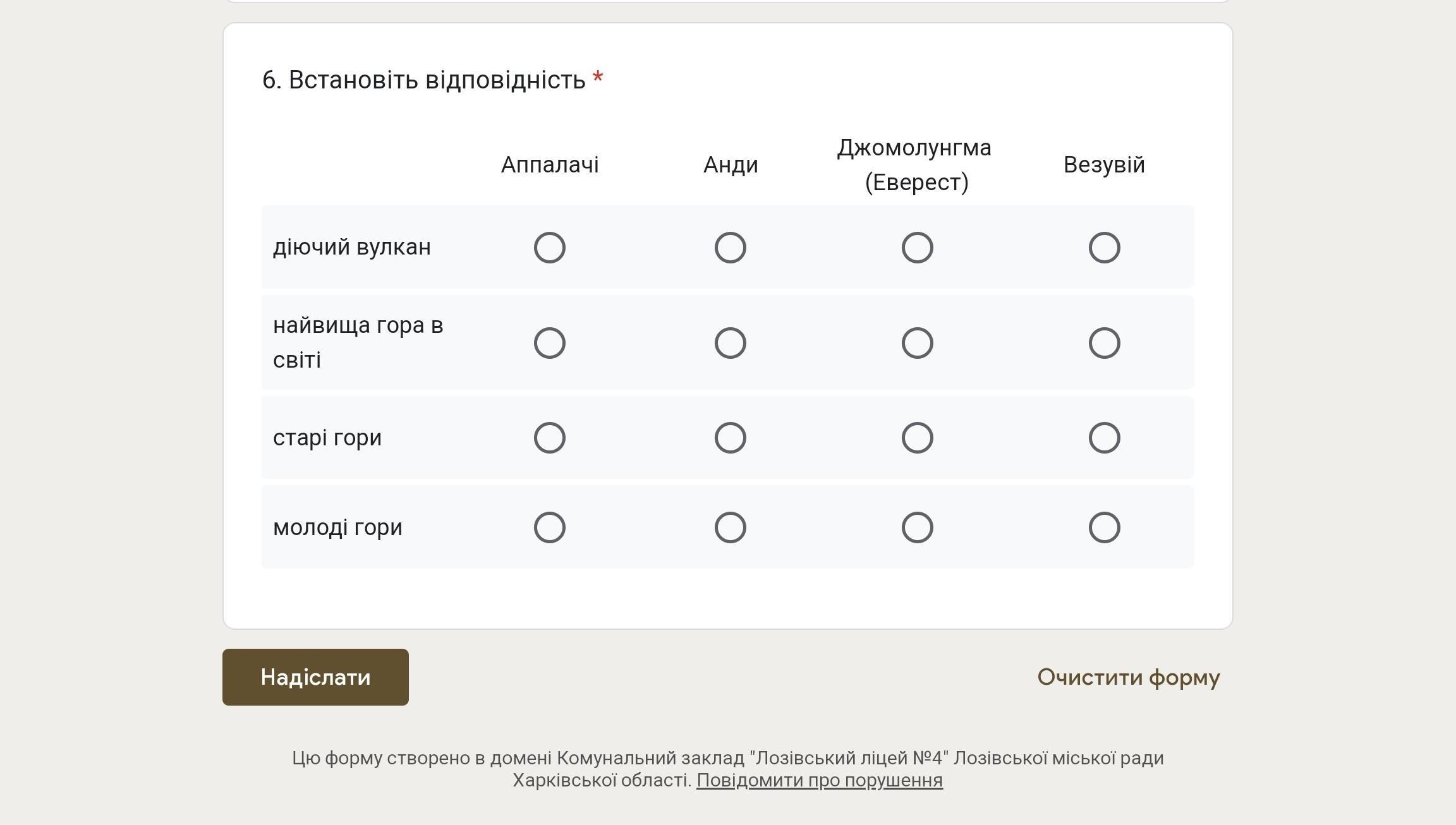1456x825 pixels.
Task: Choose Анди for молоді гори
Action: point(730,527)
